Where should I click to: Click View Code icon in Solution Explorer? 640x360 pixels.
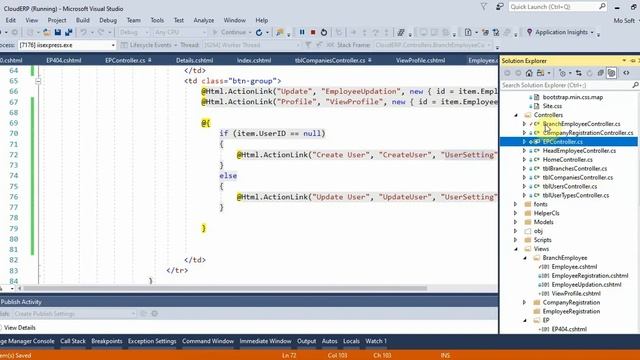(626, 73)
